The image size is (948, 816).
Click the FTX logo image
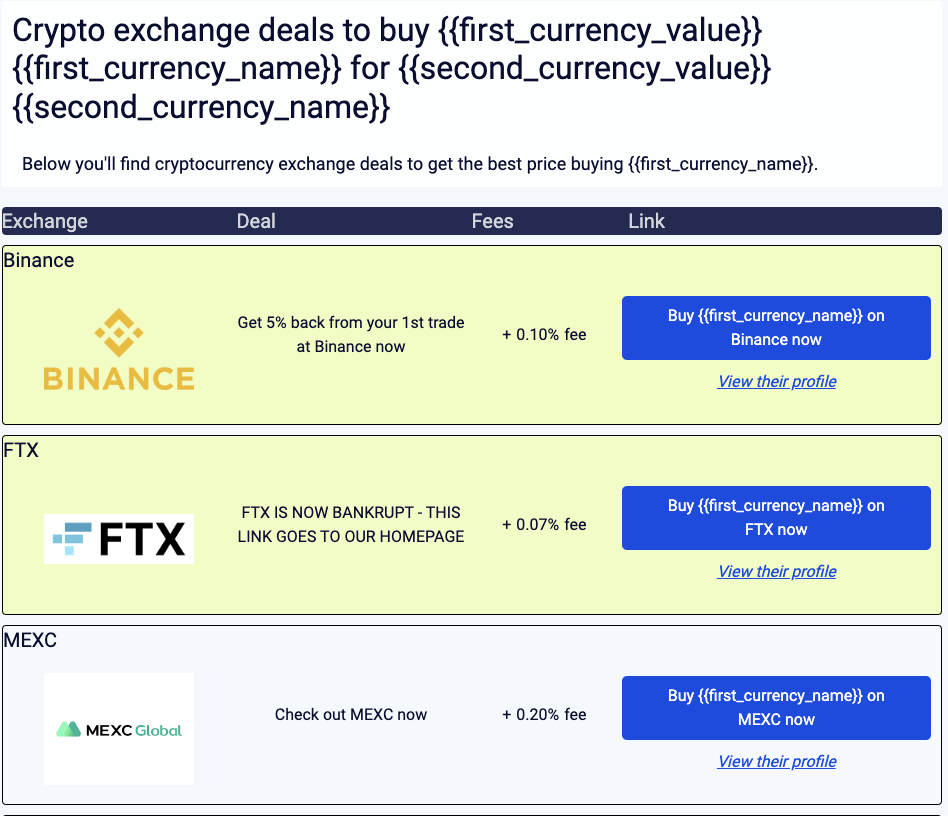(x=118, y=539)
